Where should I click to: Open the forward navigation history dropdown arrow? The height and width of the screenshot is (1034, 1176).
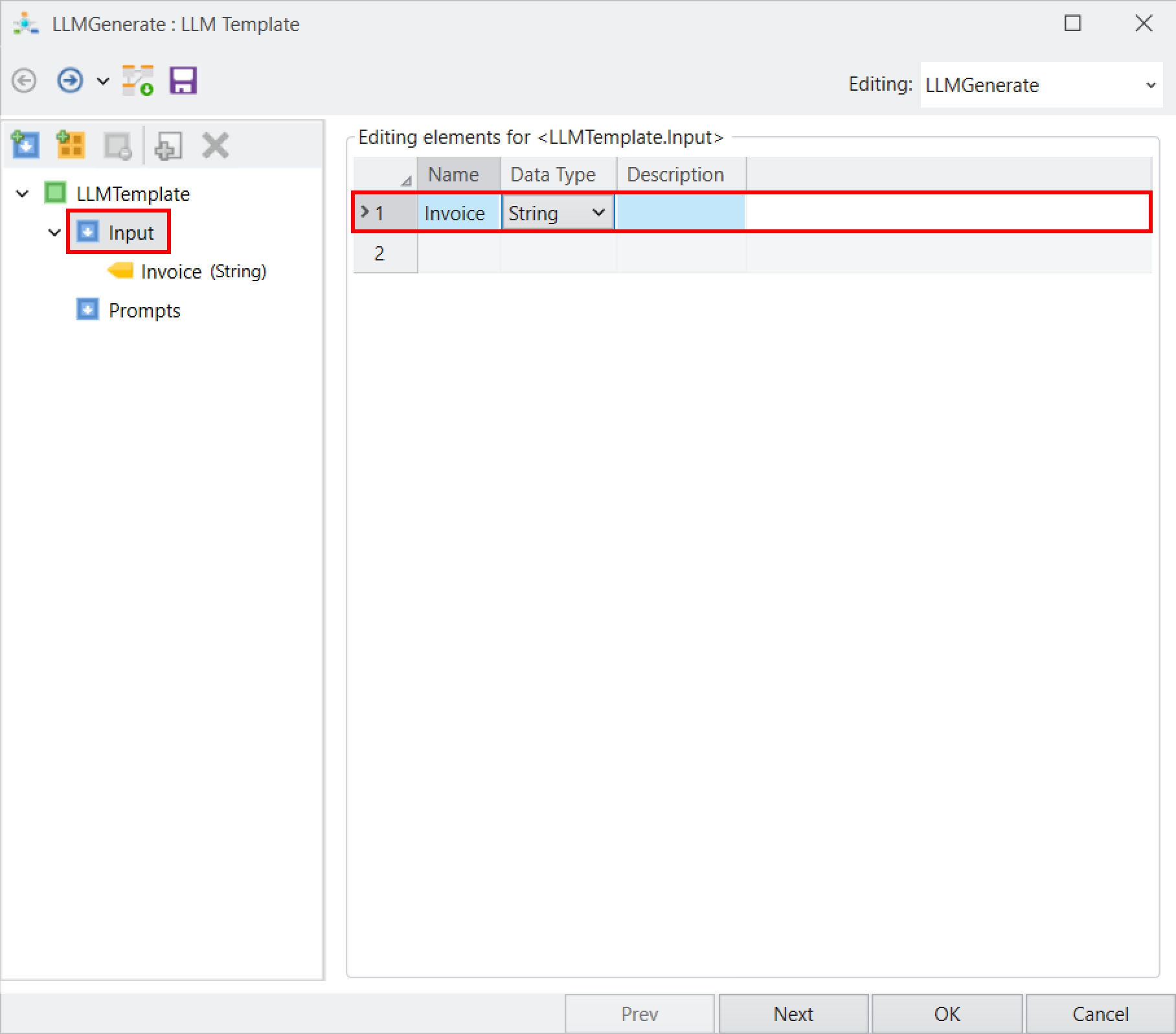point(103,82)
